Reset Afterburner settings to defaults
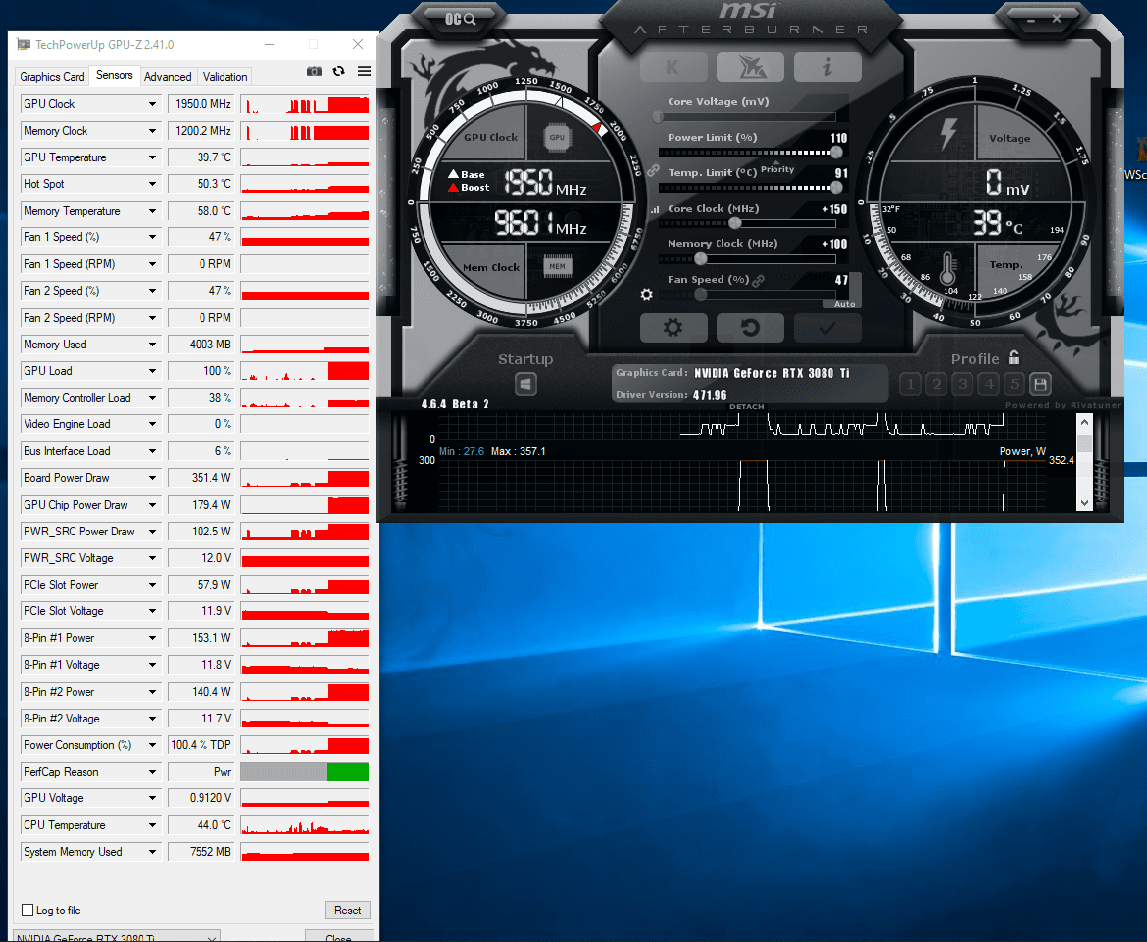The image size is (1147, 942). pyautogui.click(x=751, y=328)
